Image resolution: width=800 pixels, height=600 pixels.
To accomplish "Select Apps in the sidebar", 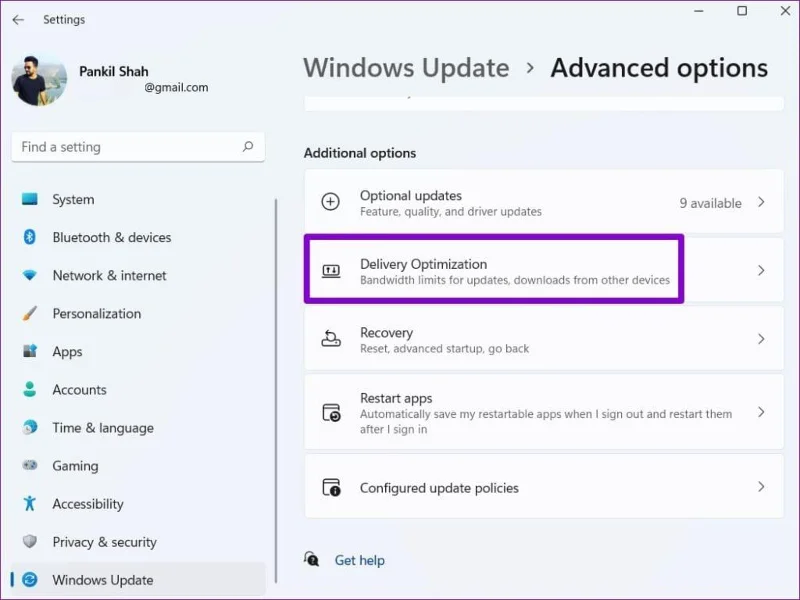I will [x=67, y=352].
